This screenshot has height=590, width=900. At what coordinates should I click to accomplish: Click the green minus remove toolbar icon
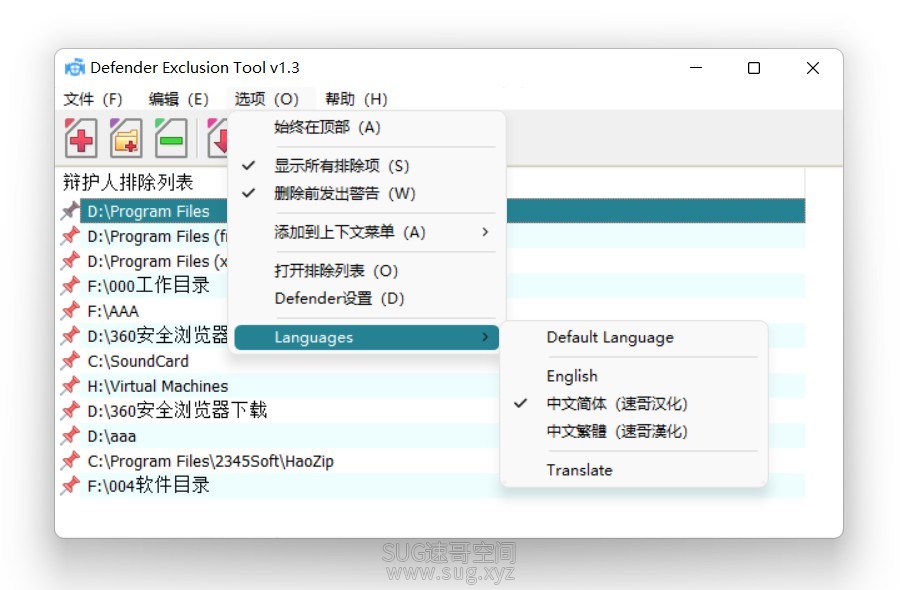tap(170, 138)
